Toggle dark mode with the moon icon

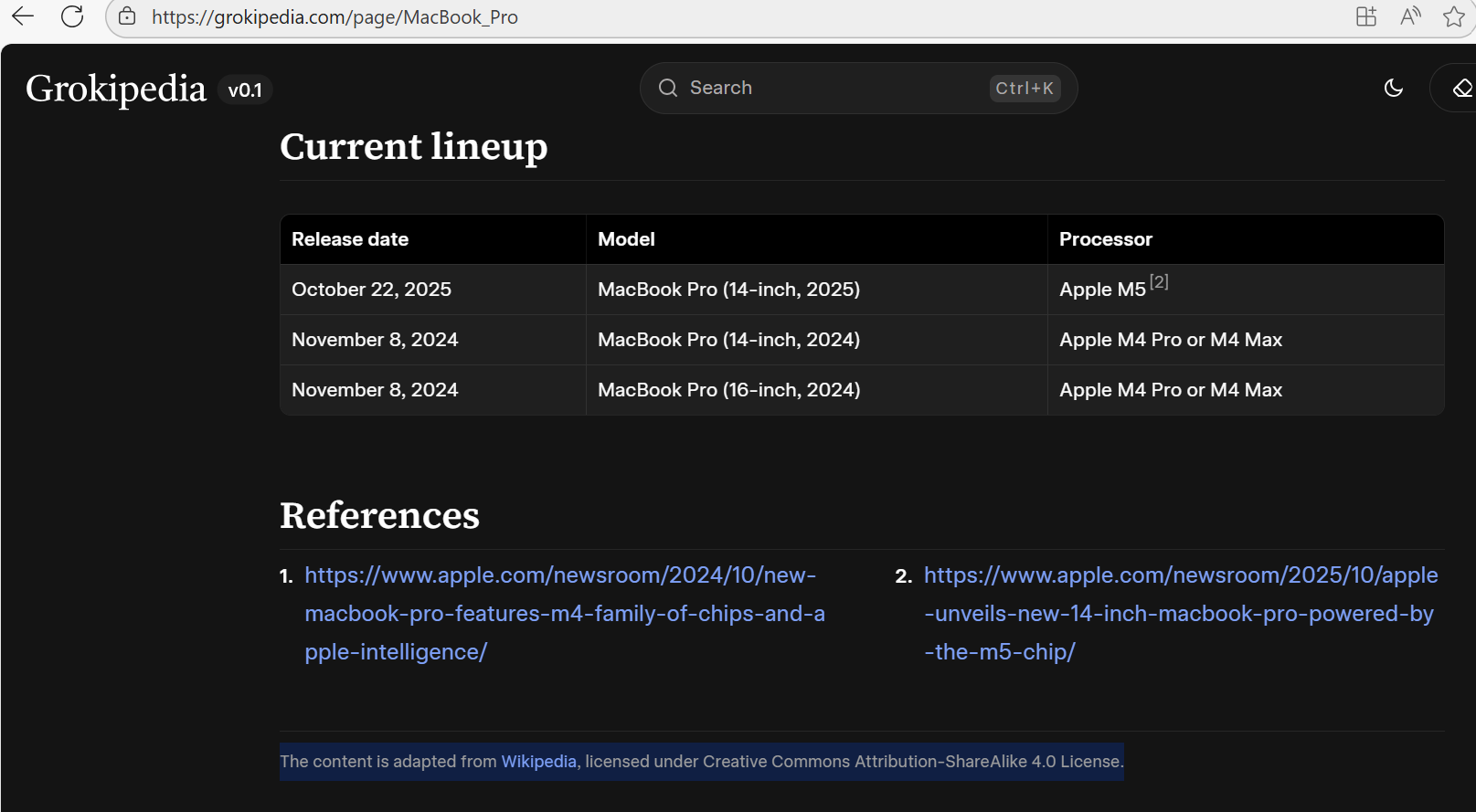tap(1394, 88)
